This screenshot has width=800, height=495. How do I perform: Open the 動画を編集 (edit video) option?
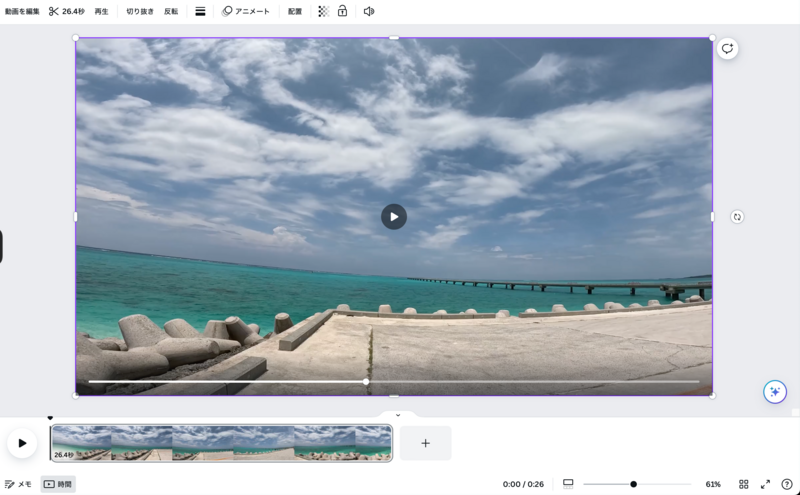point(22,11)
